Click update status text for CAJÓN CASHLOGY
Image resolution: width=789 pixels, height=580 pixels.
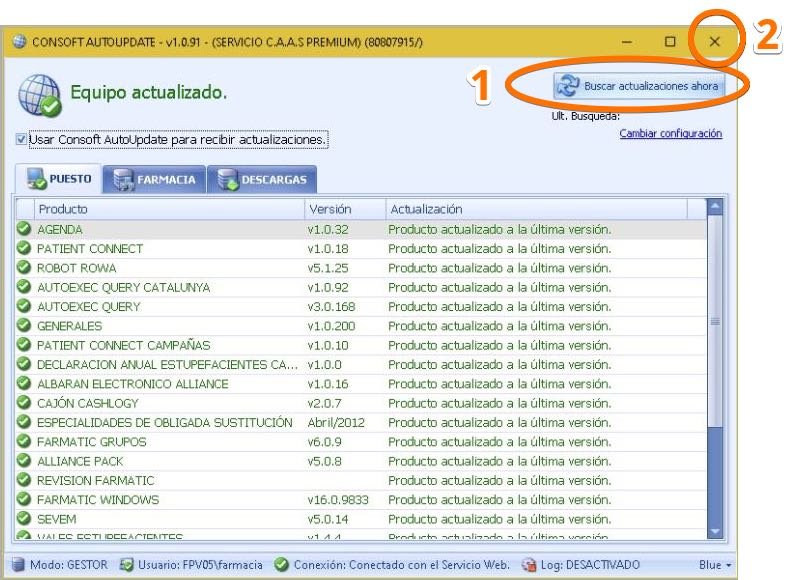pyautogui.click(x=500, y=403)
